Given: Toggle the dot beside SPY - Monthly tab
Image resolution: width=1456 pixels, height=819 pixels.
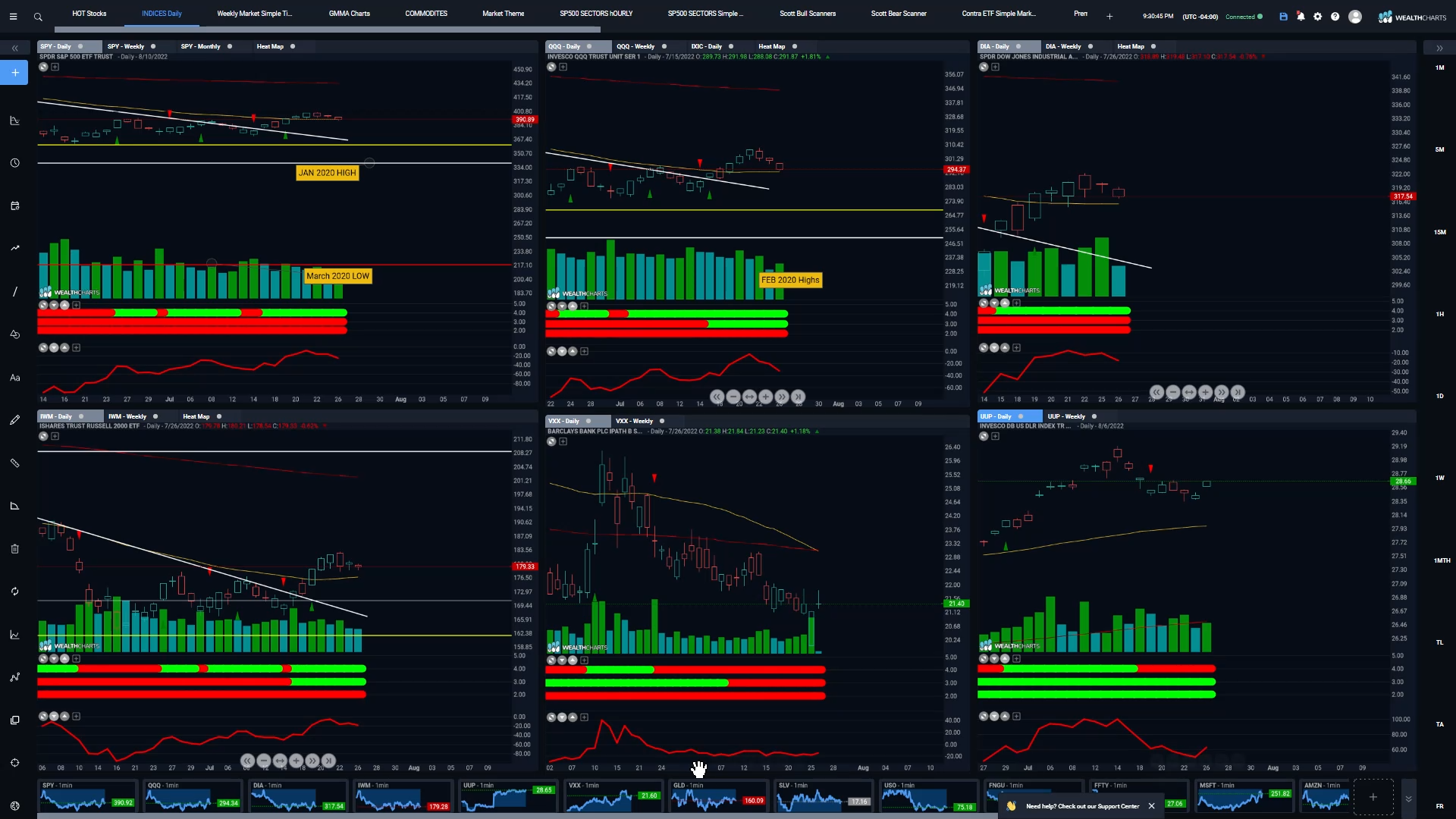Looking at the screenshot, I should click(230, 46).
